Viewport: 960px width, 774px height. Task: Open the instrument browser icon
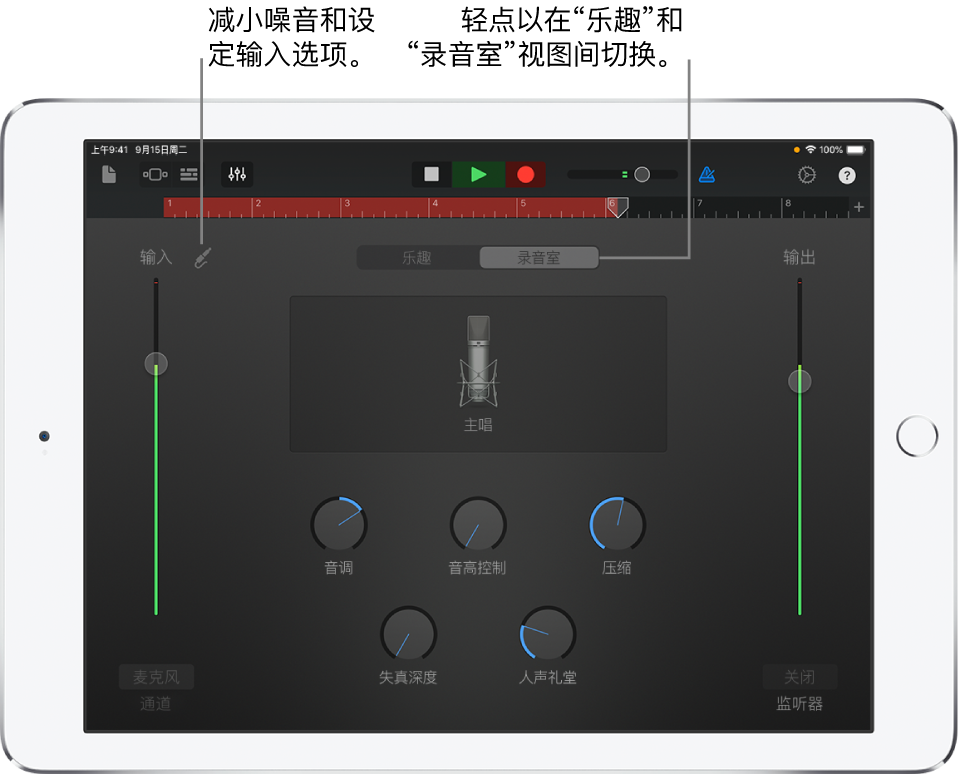pyautogui.click(x=153, y=174)
